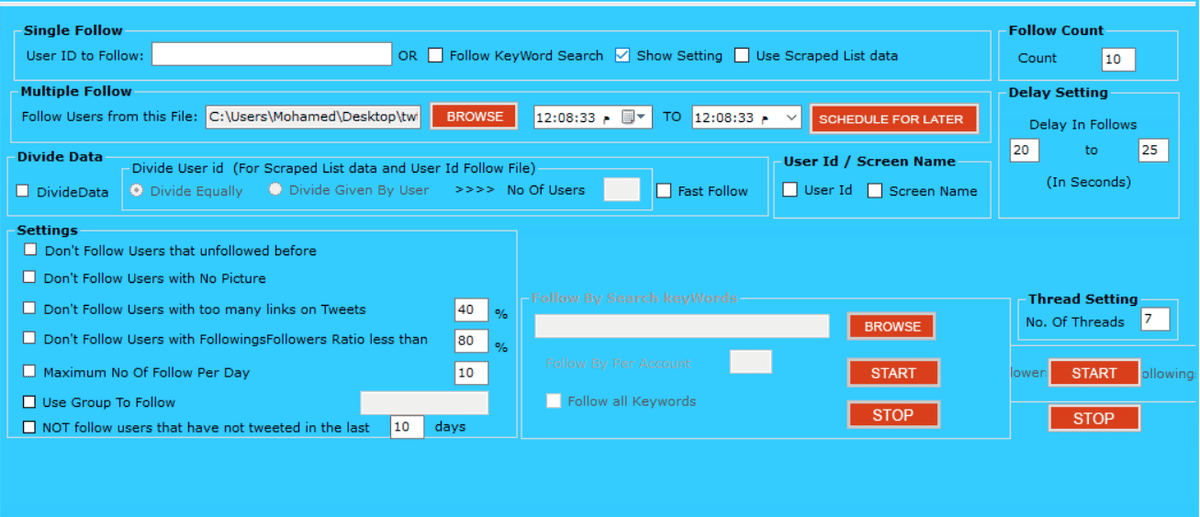The height and width of the screenshot is (517, 1200).
Task: Enable Maximum No Of Follow Per Day
Action: 29,371
